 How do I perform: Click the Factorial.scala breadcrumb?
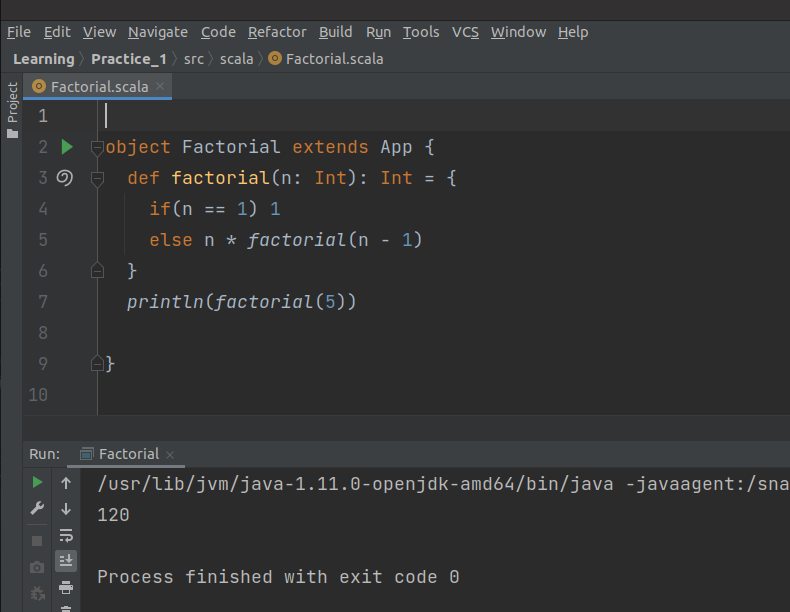pyautogui.click(x=326, y=59)
